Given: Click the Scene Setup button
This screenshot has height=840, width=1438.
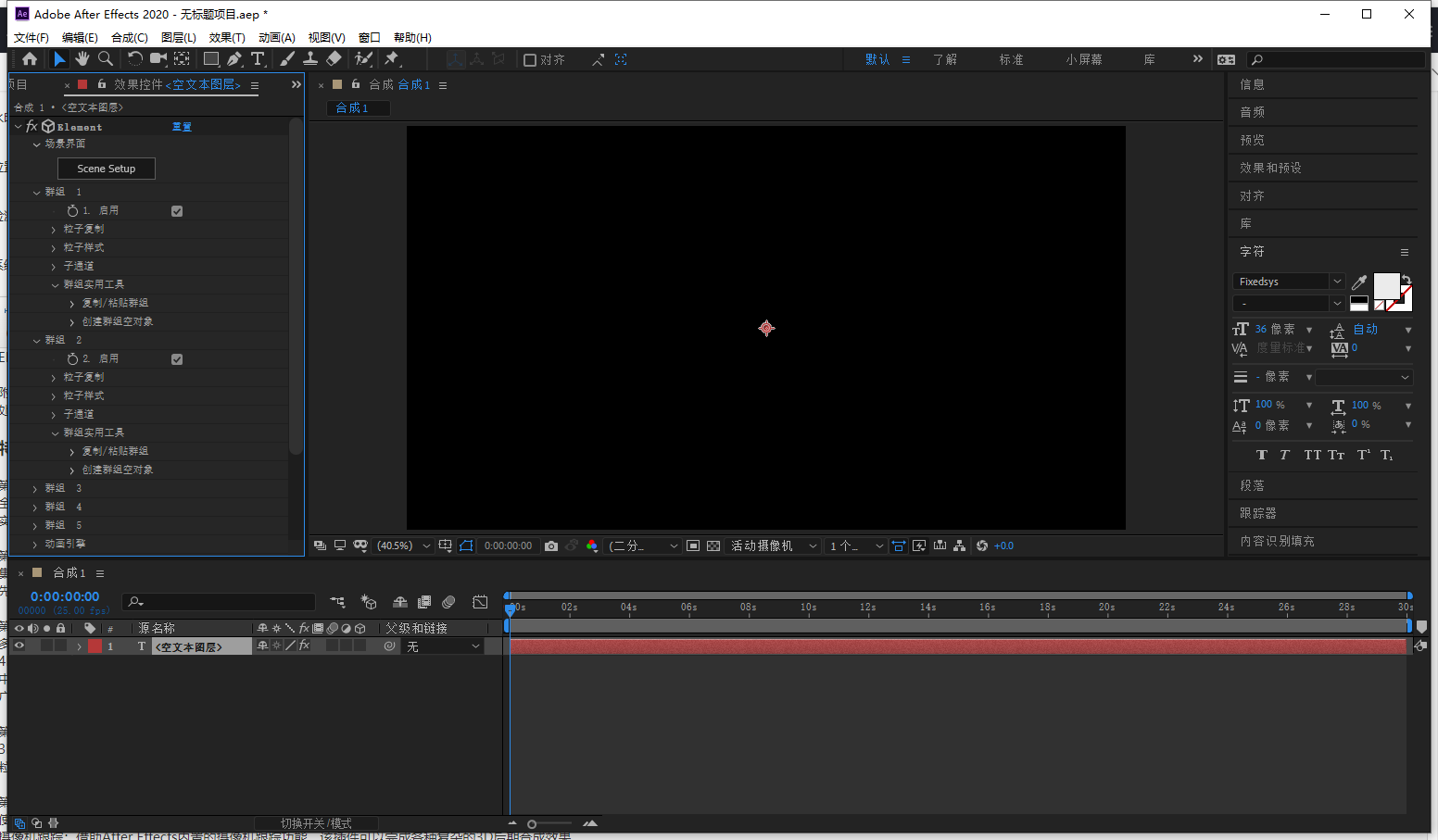Looking at the screenshot, I should 107,169.
